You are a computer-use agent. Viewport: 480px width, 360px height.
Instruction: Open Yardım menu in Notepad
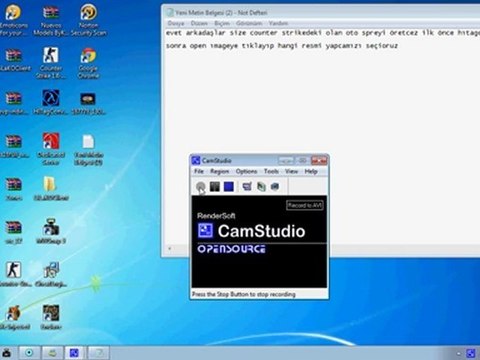click(278, 23)
